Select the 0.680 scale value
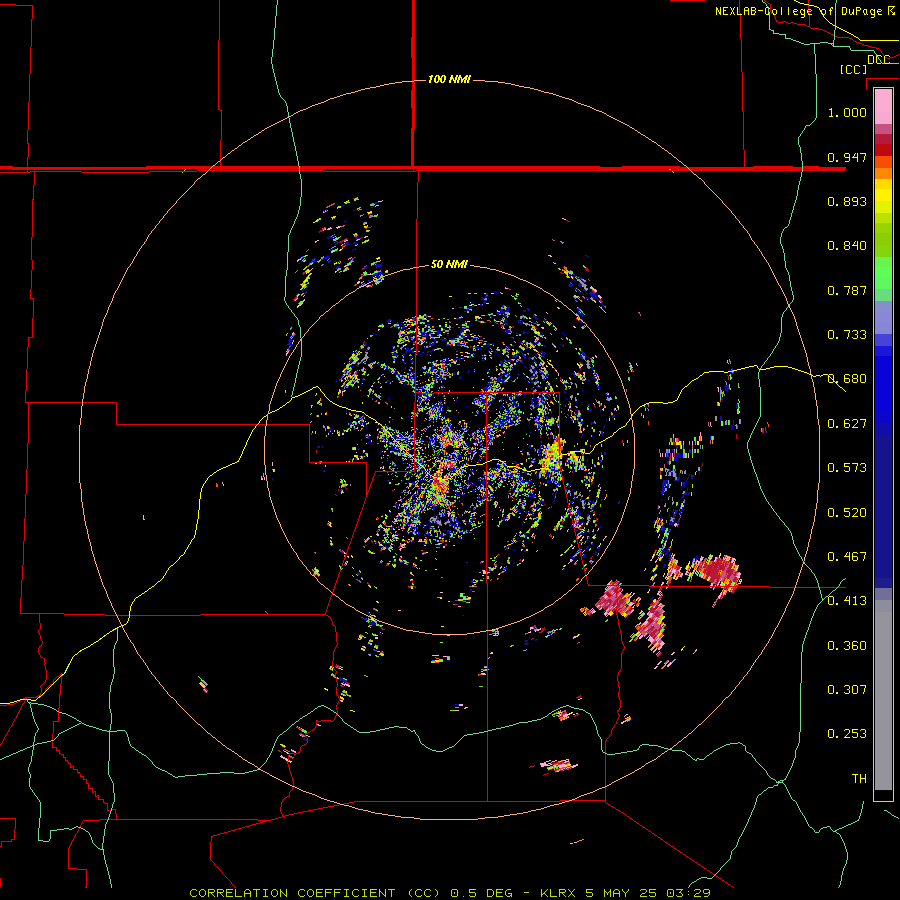This screenshot has width=900, height=900. (x=847, y=379)
